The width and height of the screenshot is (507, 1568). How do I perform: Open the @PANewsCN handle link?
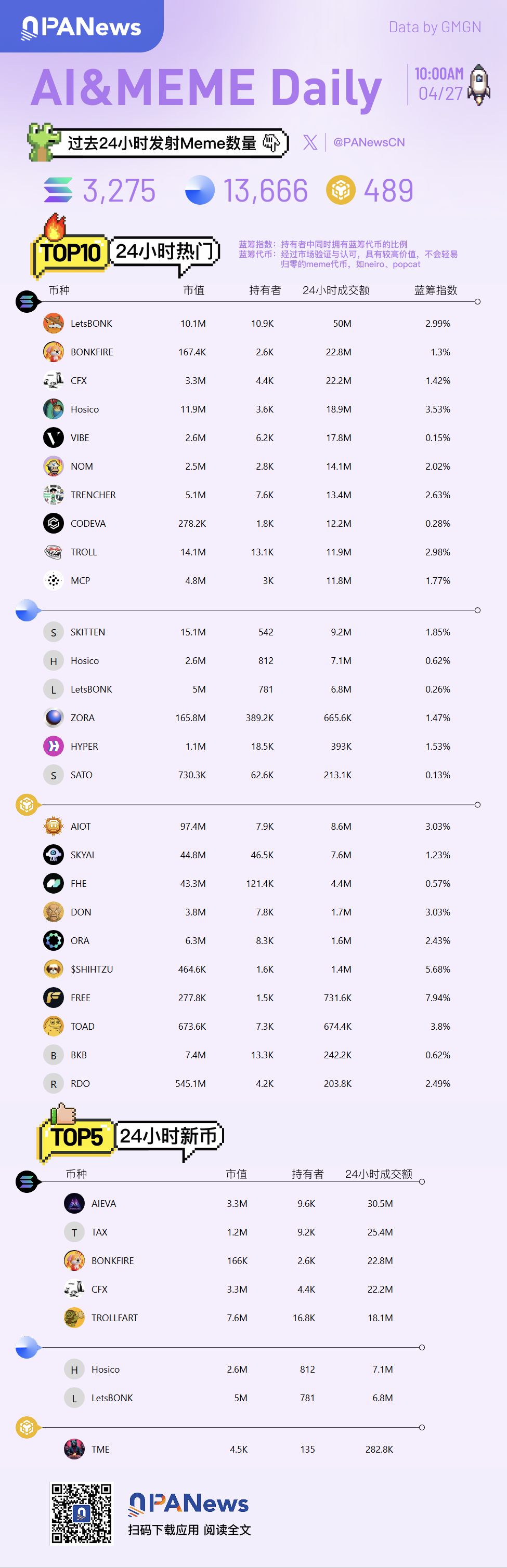[x=369, y=142]
